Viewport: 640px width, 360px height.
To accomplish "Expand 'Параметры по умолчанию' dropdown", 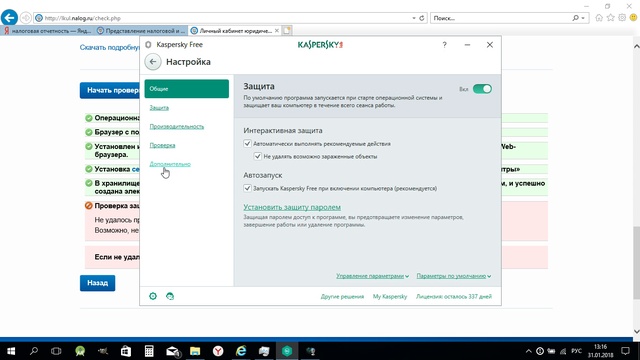I will click(454, 276).
